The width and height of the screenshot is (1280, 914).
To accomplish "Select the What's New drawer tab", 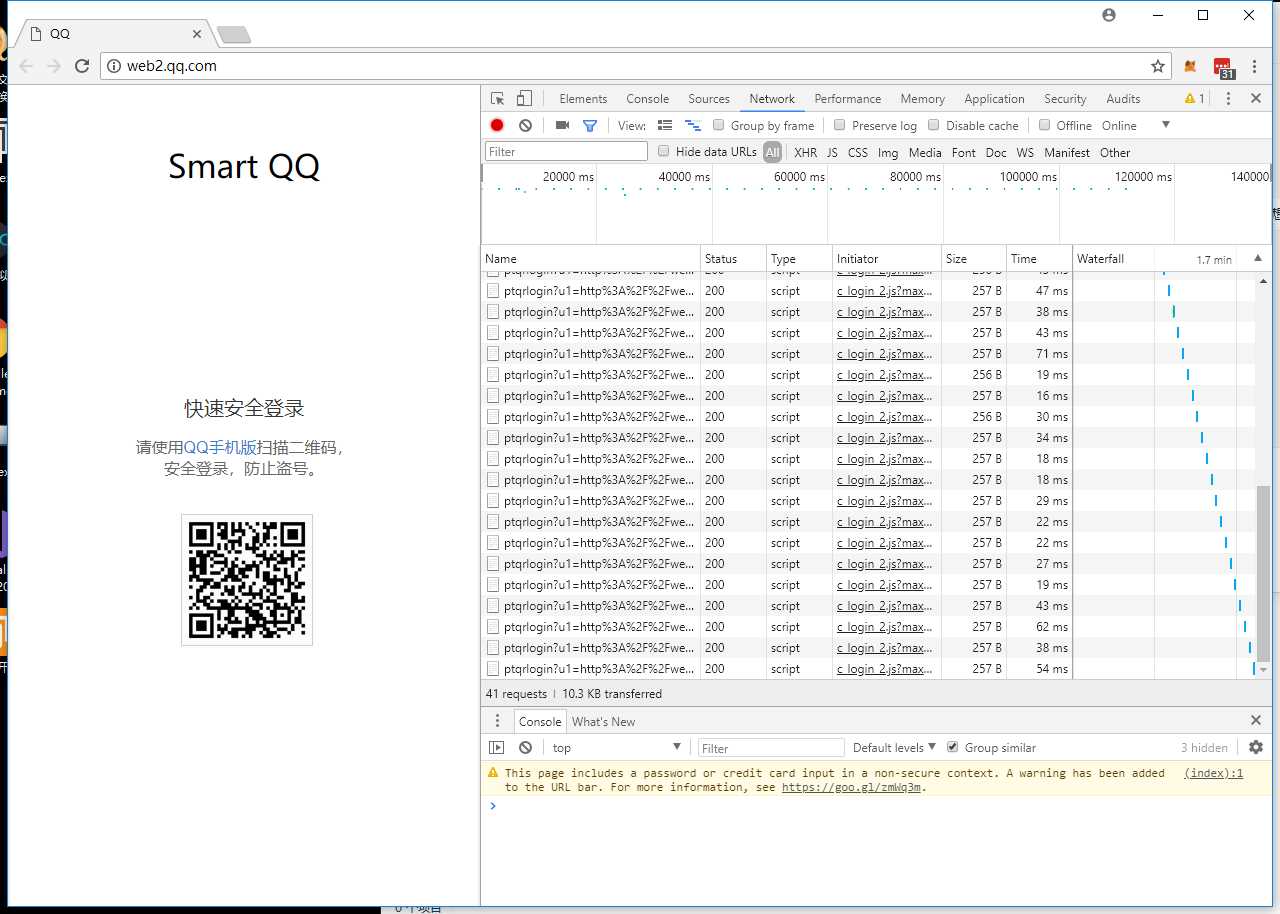I will click(603, 721).
